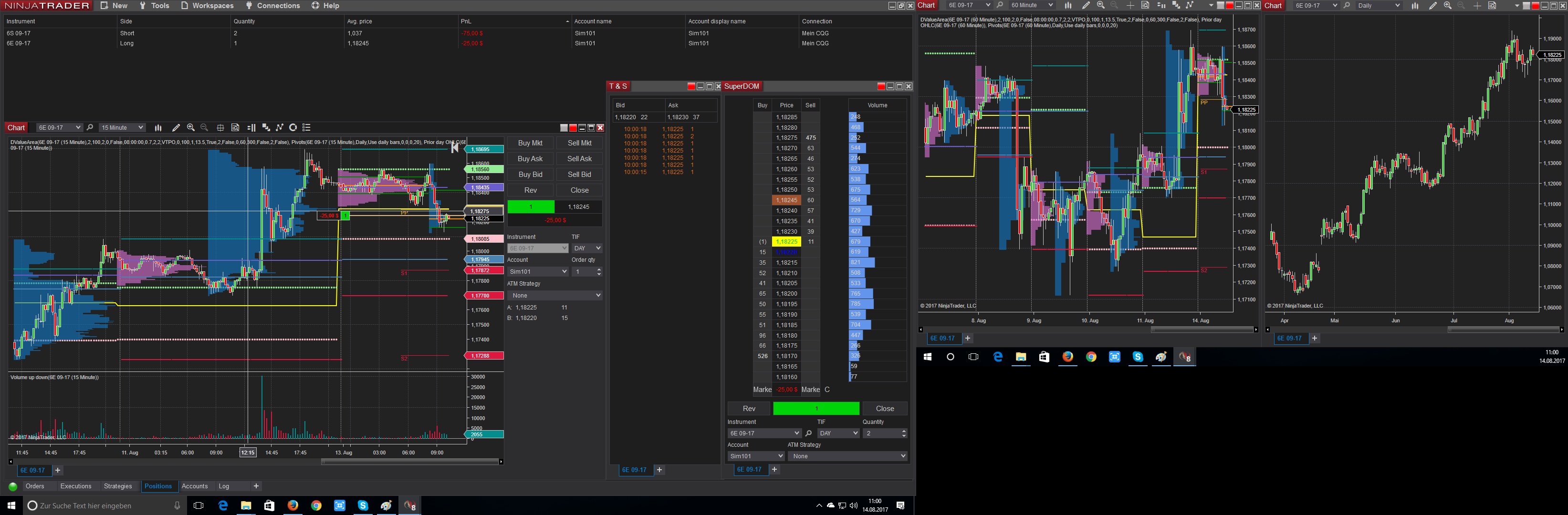Click the Daily chart horizontal scrollbar
This screenshot has height=515, width=1568.
click(1504, 330)
